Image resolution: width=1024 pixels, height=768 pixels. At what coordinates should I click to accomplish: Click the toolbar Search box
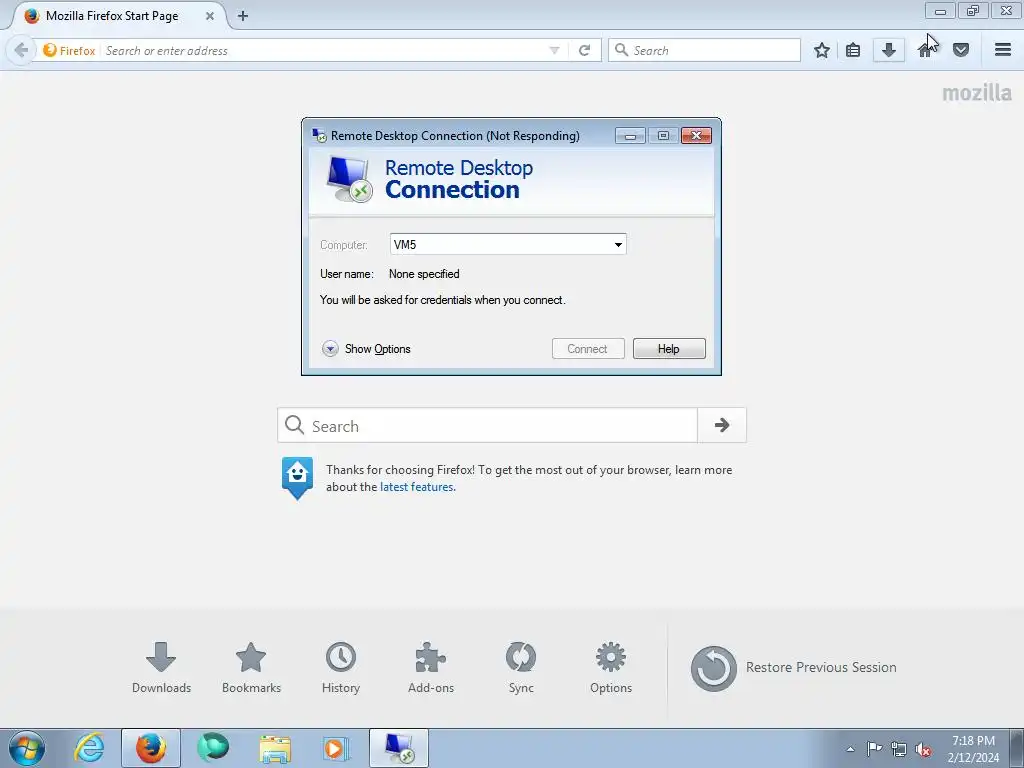click(x=705, y=50)
